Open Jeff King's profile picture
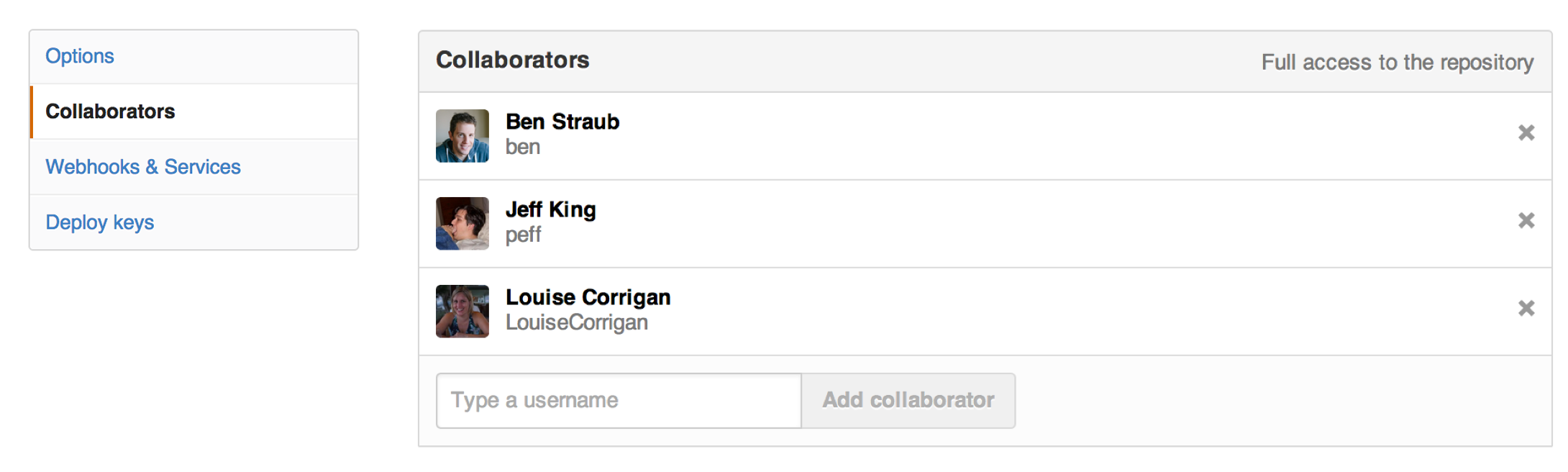 point(462,224)
